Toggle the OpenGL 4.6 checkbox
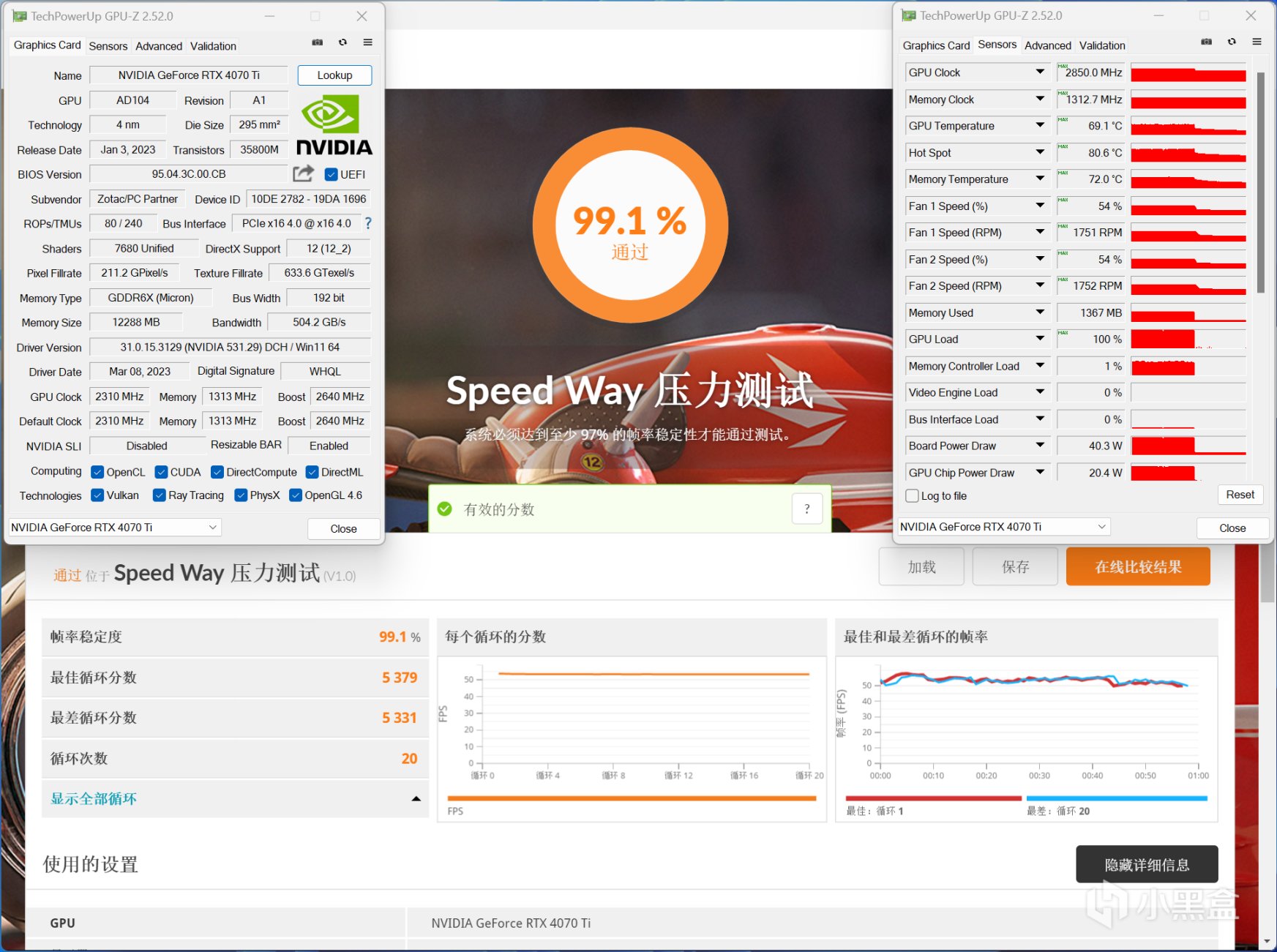The width and height of the screenshot is (1277, 952). (x=296, y=495)
